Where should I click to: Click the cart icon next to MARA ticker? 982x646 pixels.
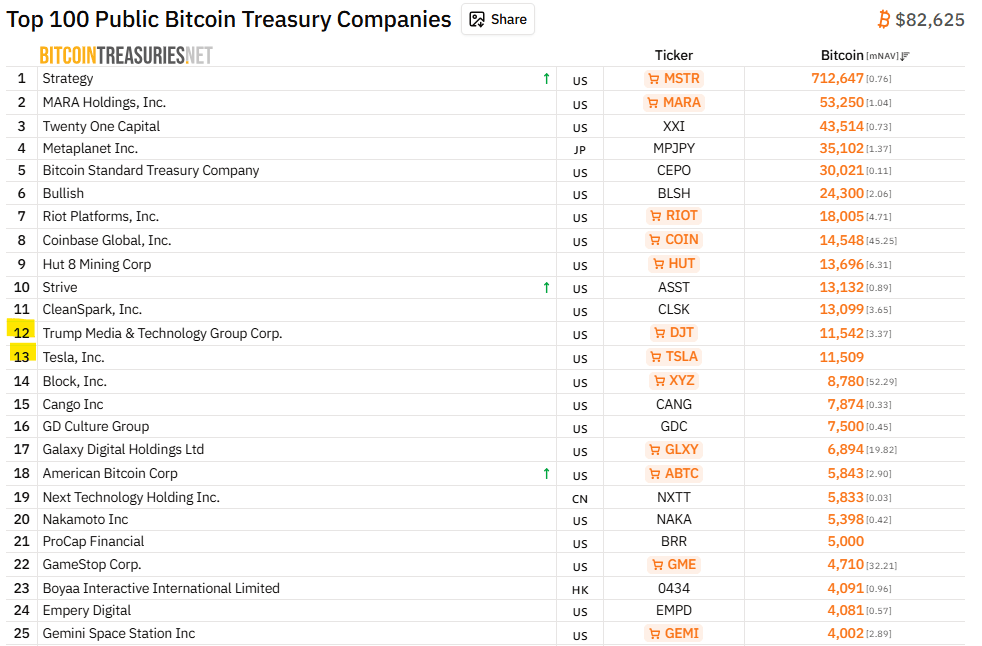pos(653,102)
